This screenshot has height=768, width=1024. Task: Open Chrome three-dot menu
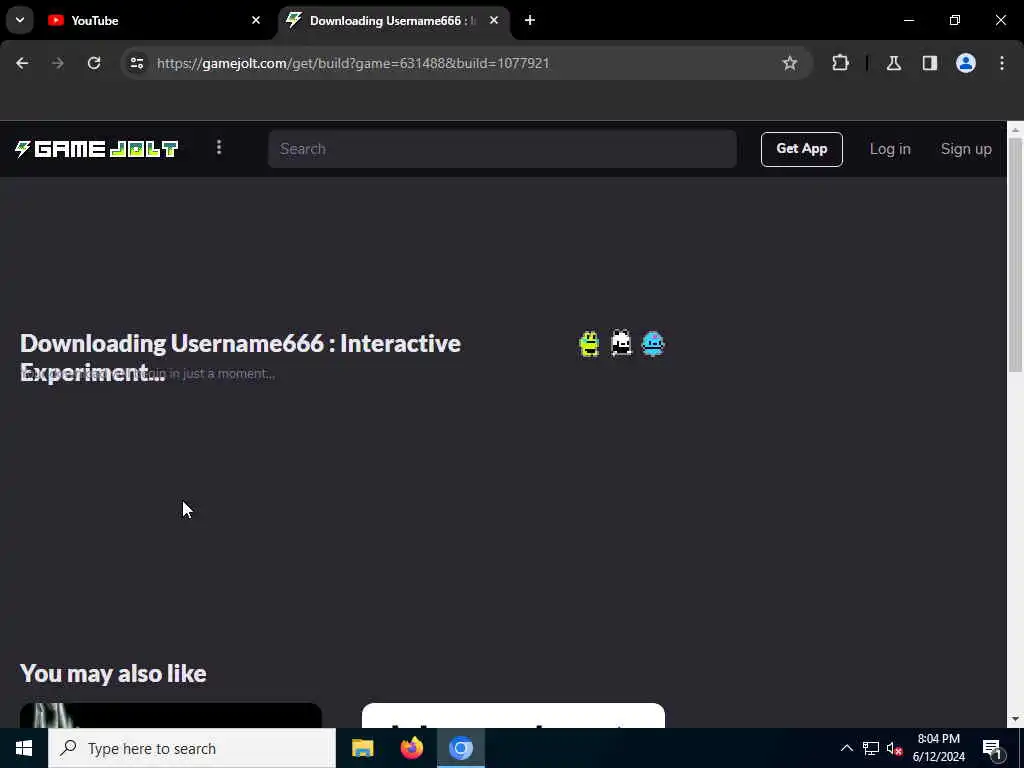1002,63
